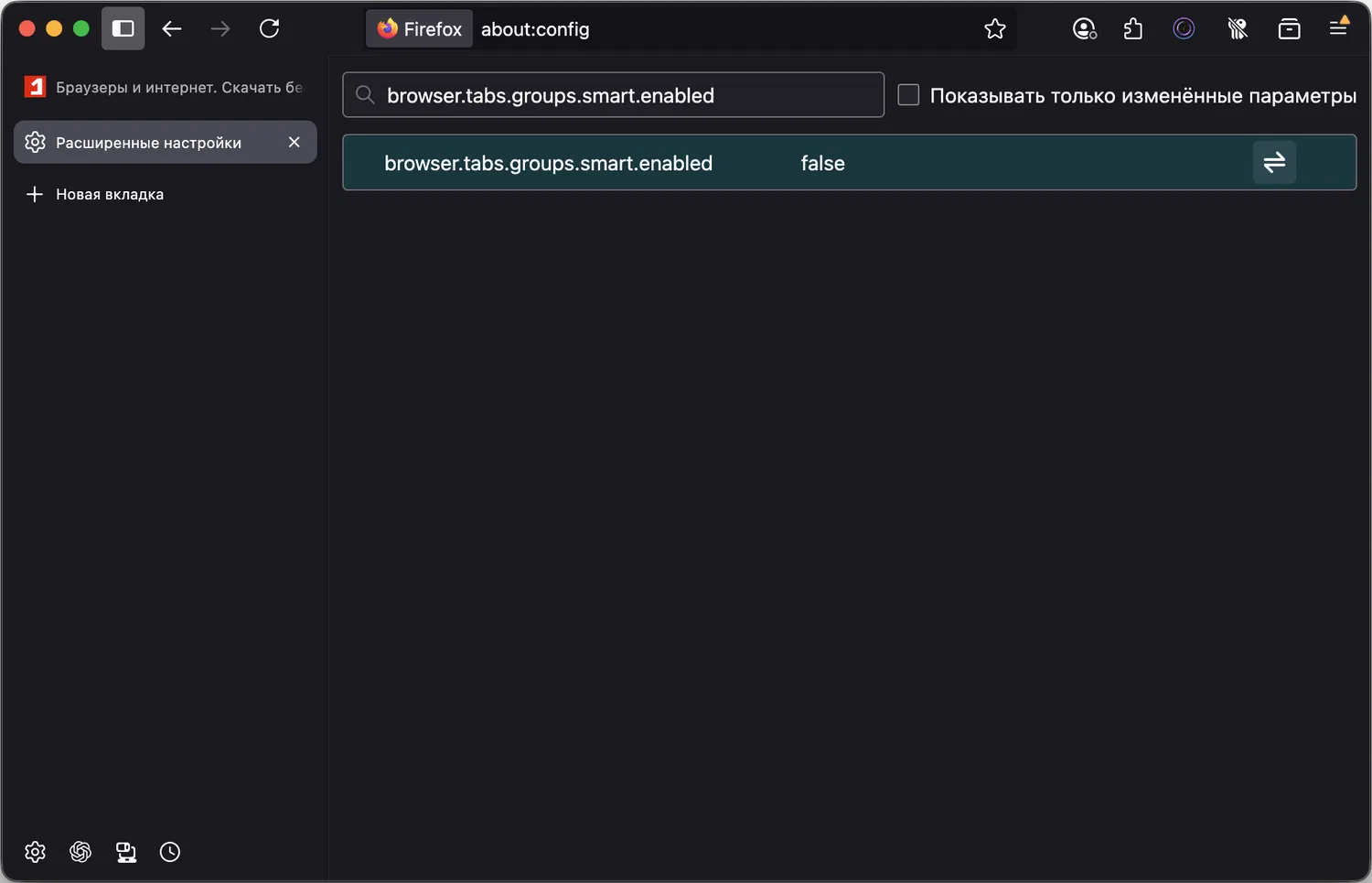Go back to the previous page
The height and width of the screenshot is (883, 1372).
tap(172, 28)
